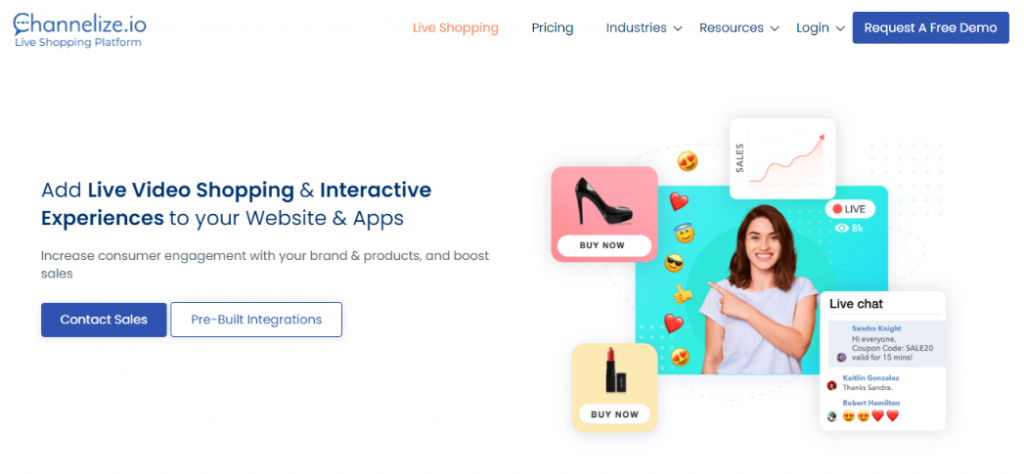1024x474 pixels.
Task: Click the Request A Free Demo button
Action: (931, 28)
